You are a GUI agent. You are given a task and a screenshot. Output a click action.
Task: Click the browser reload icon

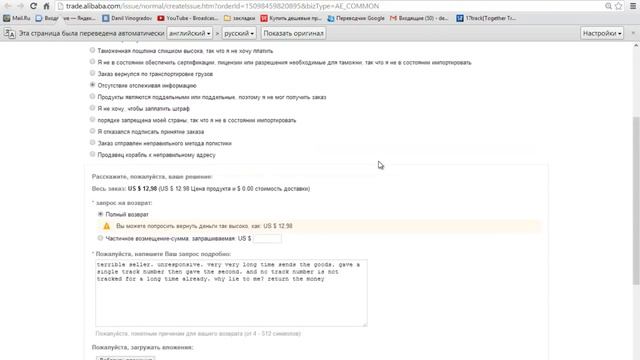33,6
